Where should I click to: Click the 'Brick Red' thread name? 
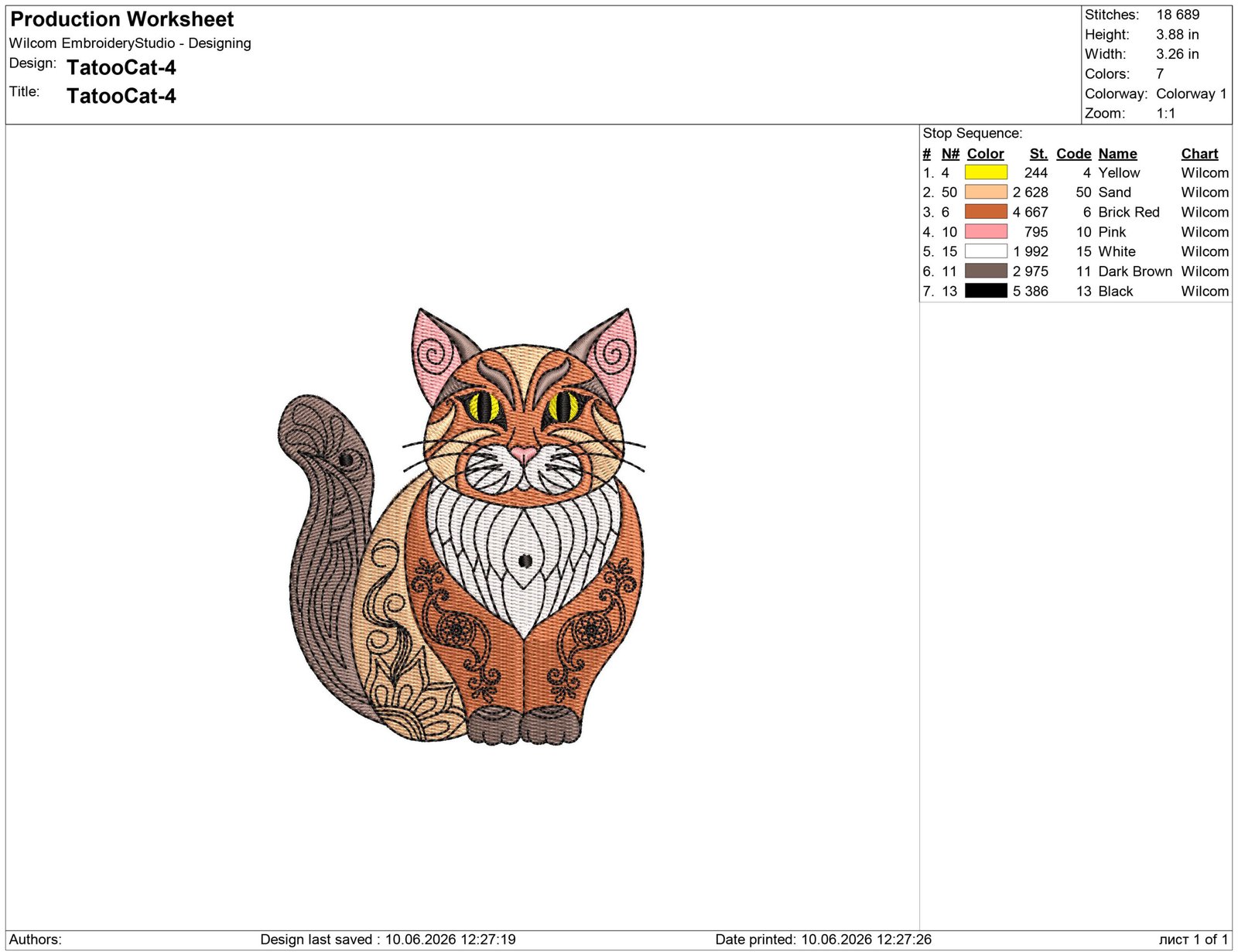coord(1129,212)
